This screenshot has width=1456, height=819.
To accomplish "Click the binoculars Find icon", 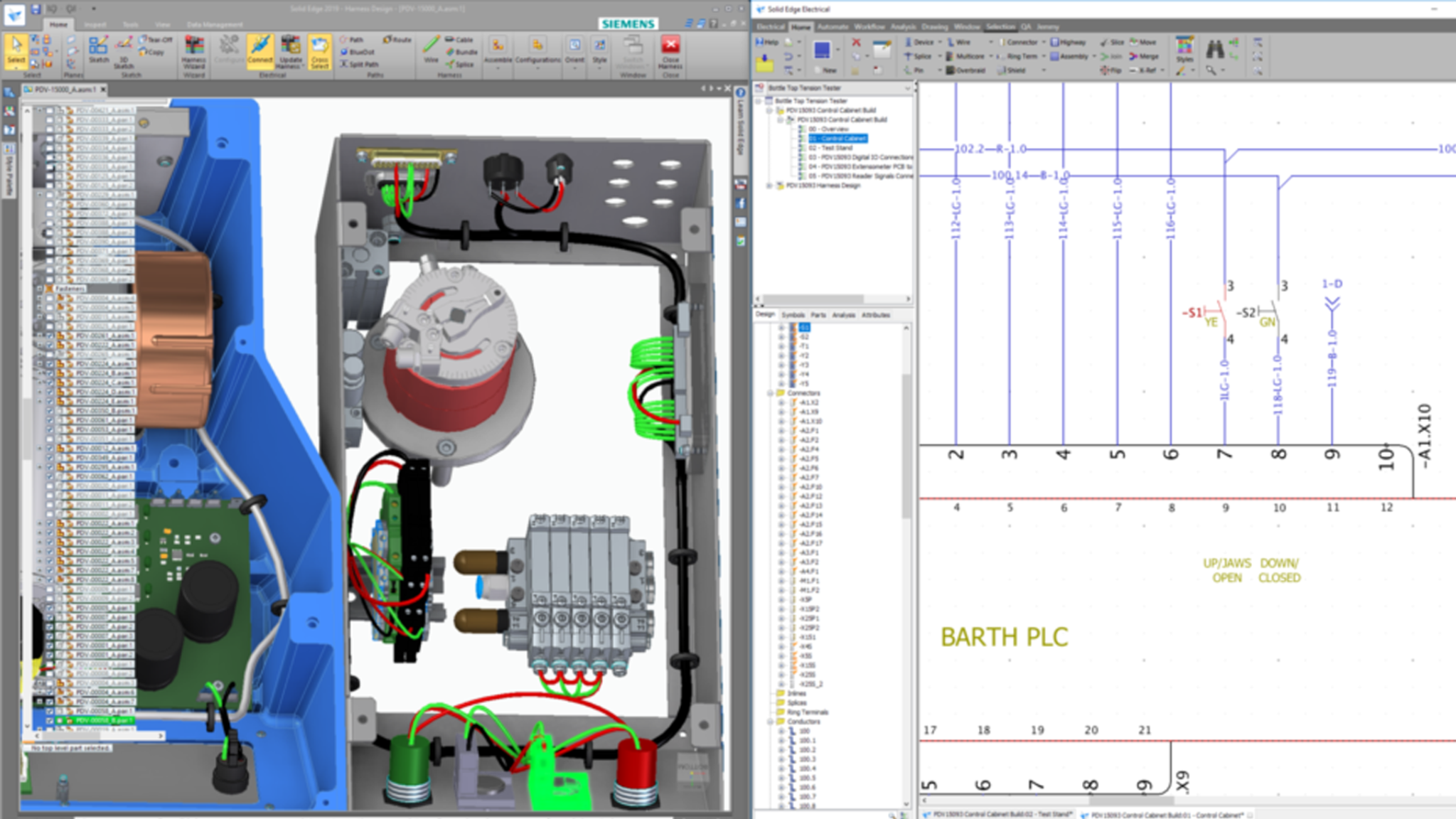I will tap(1215, 49).
